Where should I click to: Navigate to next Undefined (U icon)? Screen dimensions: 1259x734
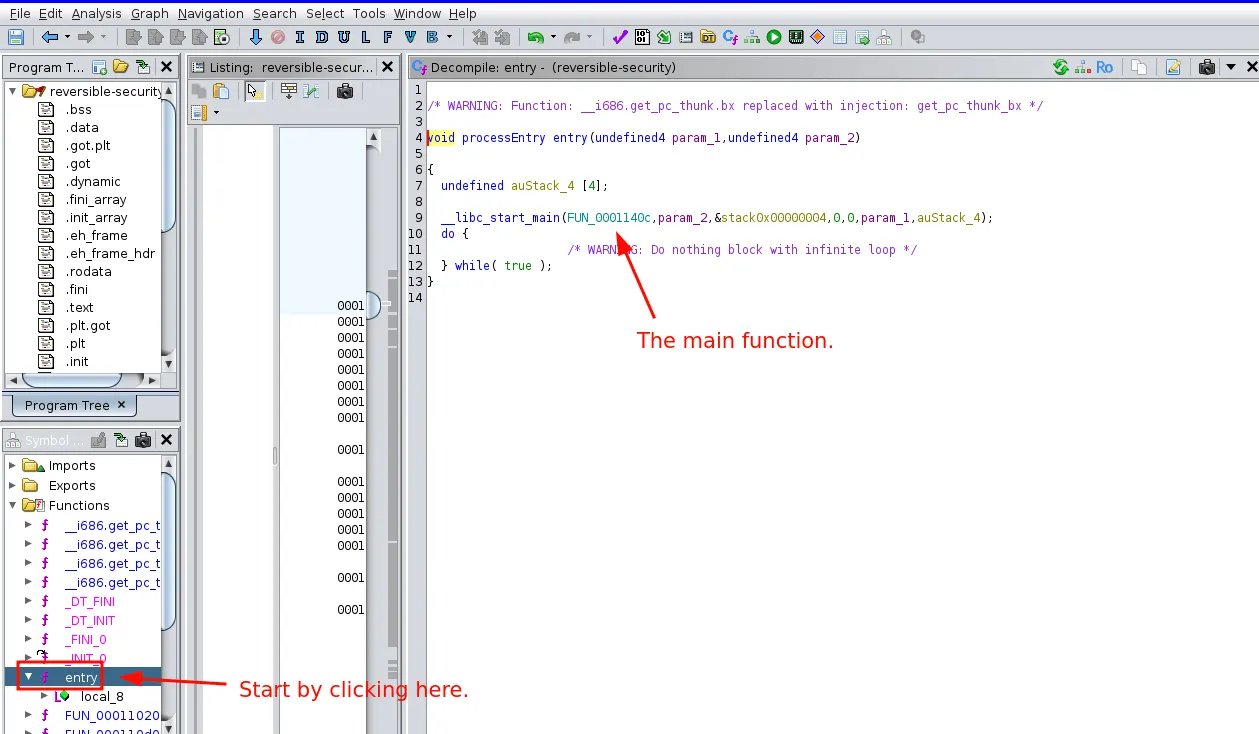point(343,37)
